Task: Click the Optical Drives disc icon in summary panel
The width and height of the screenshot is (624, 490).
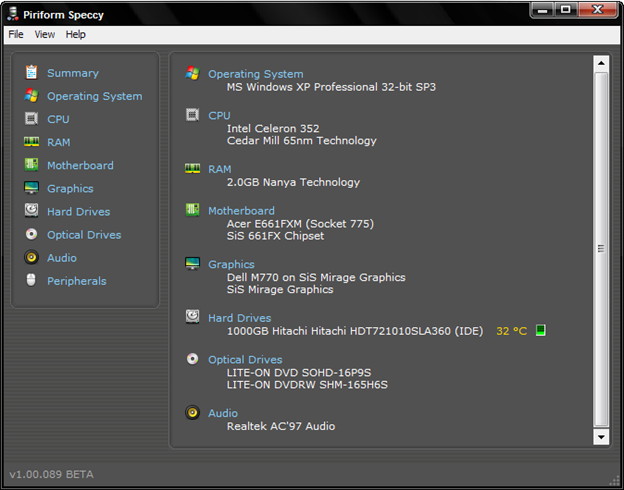Action: tap(193, 359)
